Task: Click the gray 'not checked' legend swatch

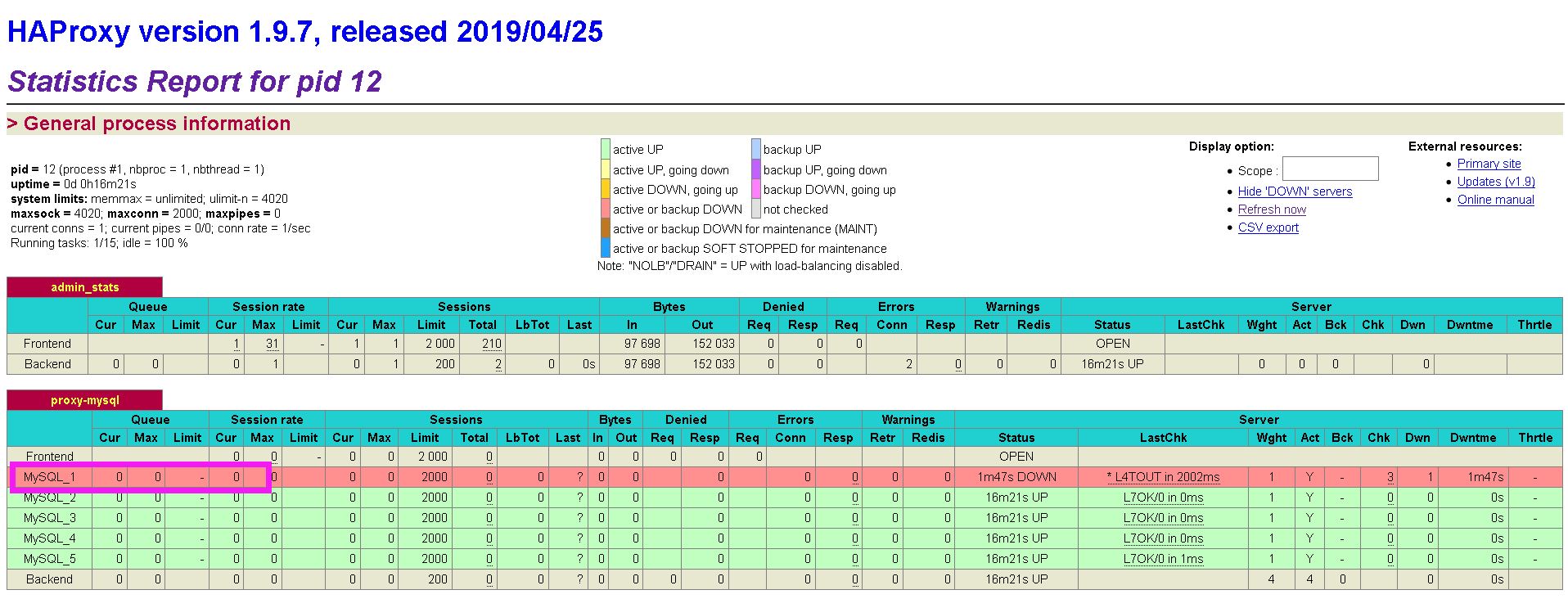Action: tap(756, 209)
